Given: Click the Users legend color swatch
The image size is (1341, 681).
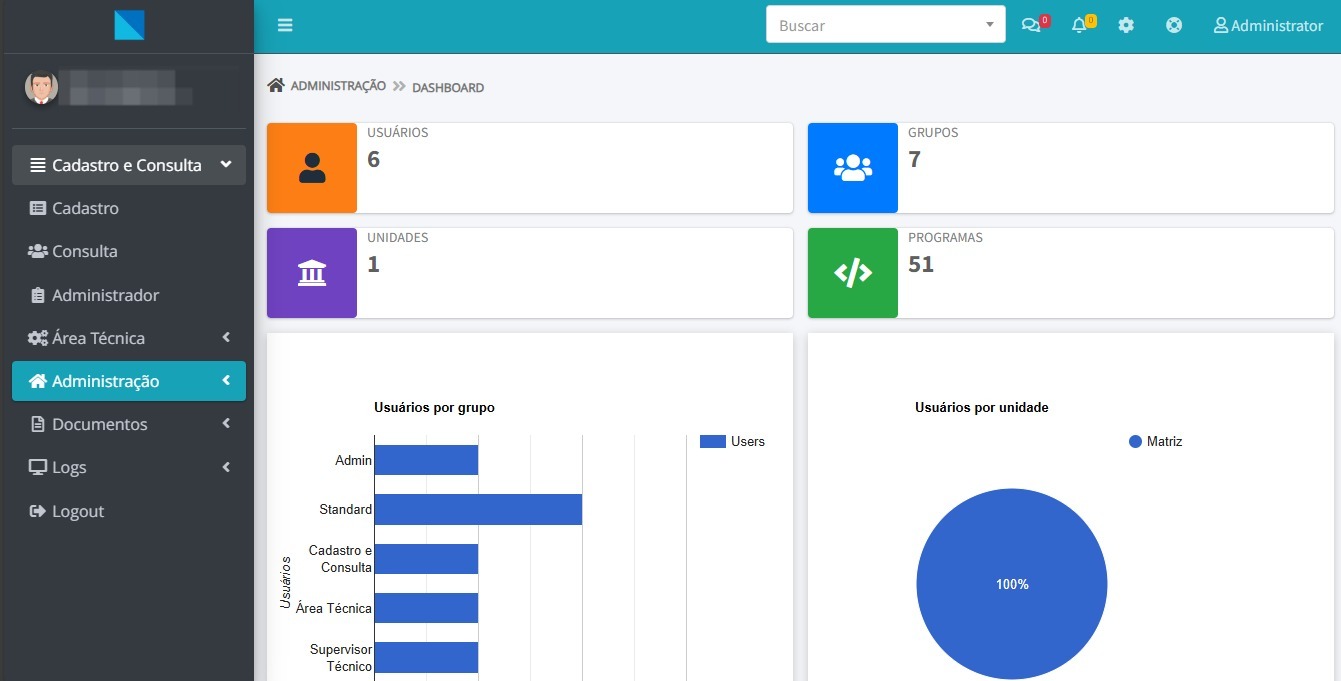Looking at the screenshot, I should (x=712, y=441).
